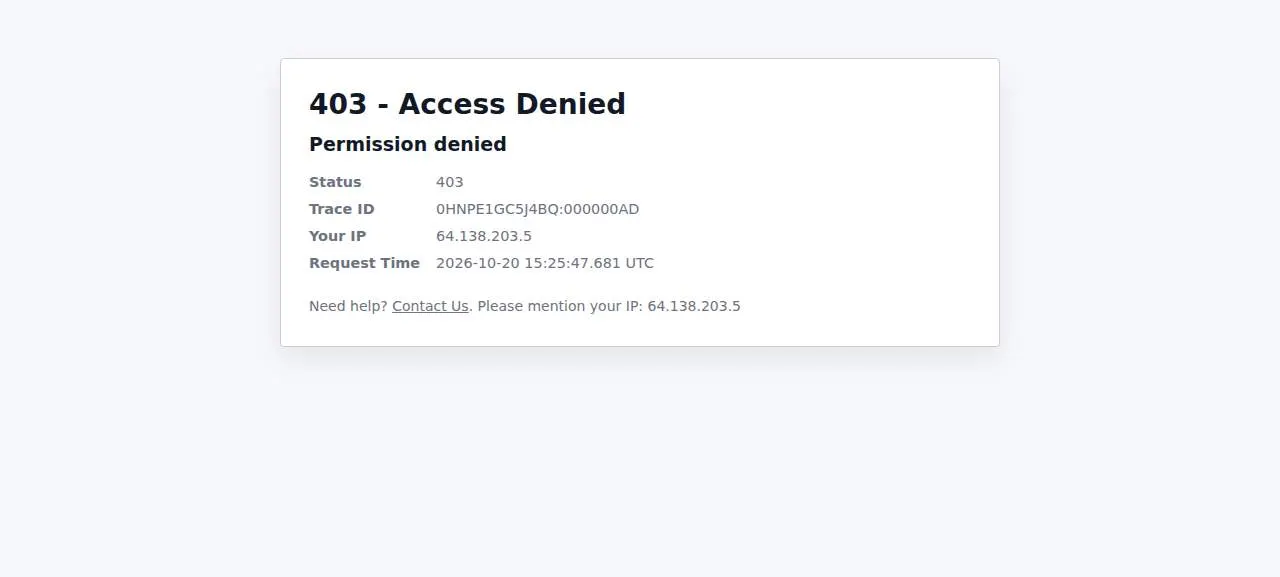Click the number 403 in the main heading

(x=338, y=104)
